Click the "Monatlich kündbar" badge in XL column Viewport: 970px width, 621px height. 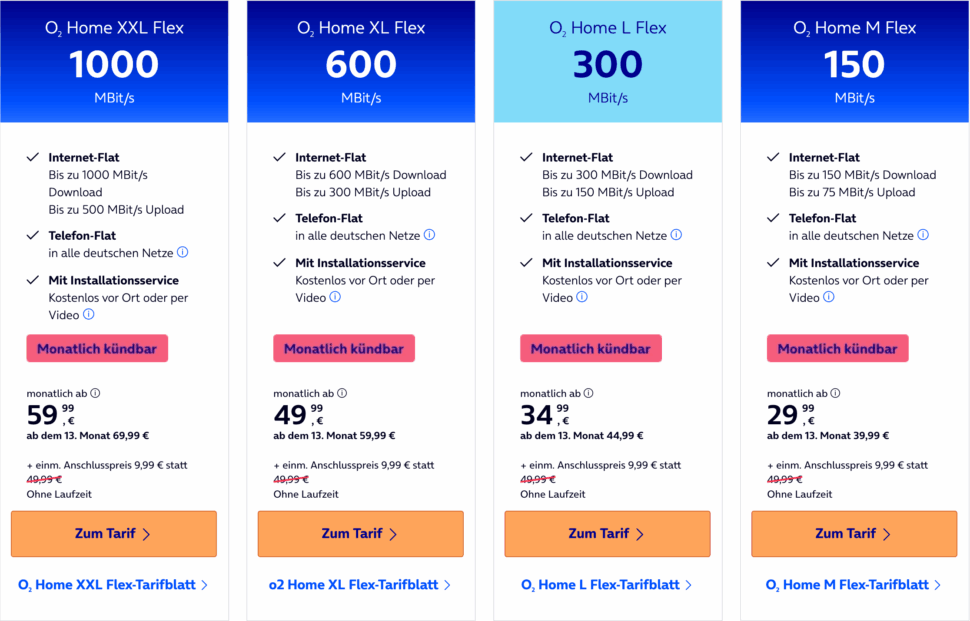[344, 348]
